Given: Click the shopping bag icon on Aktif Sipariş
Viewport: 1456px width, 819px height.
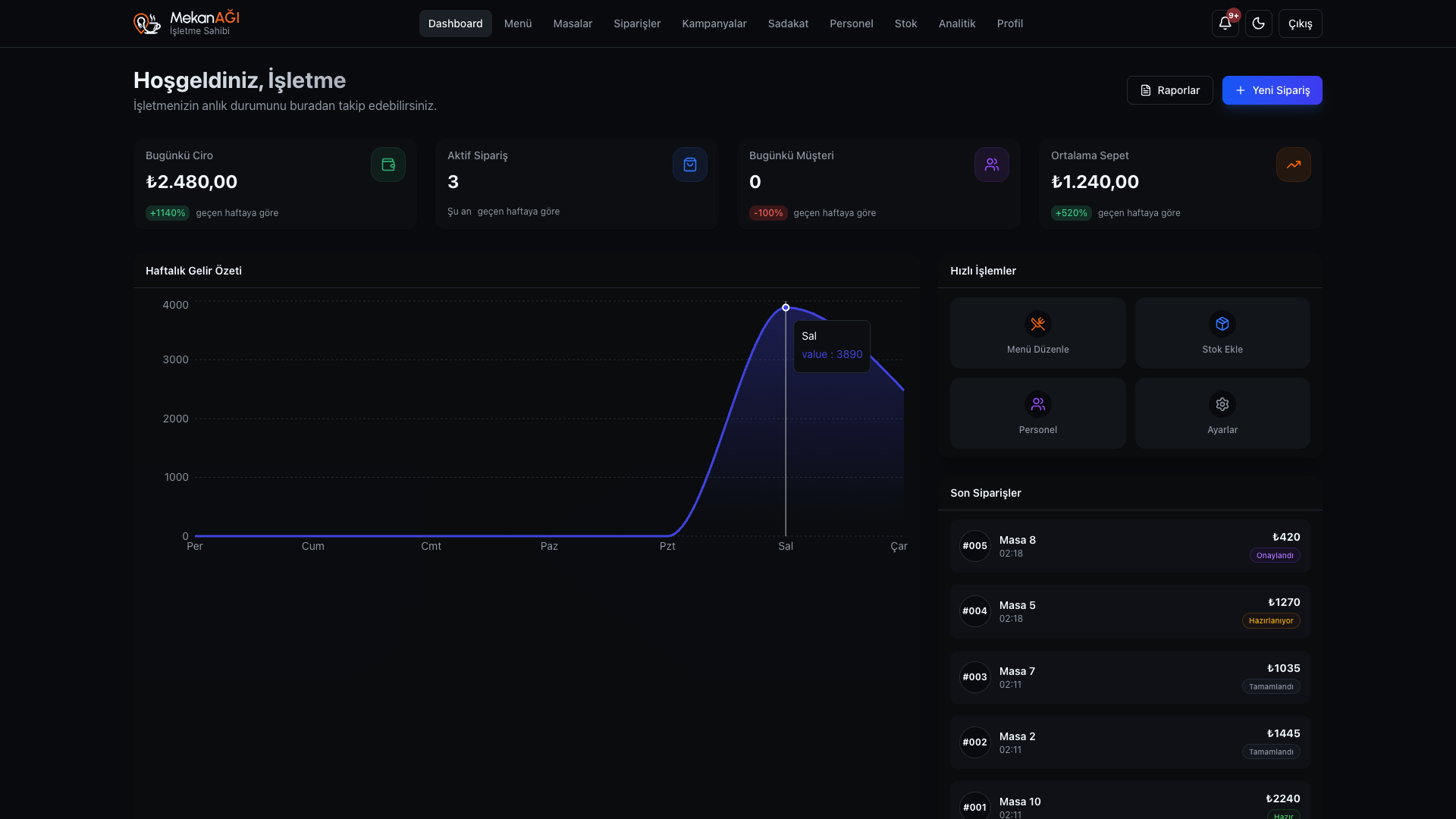Looking at the screenshot, I should pos(689,165).
